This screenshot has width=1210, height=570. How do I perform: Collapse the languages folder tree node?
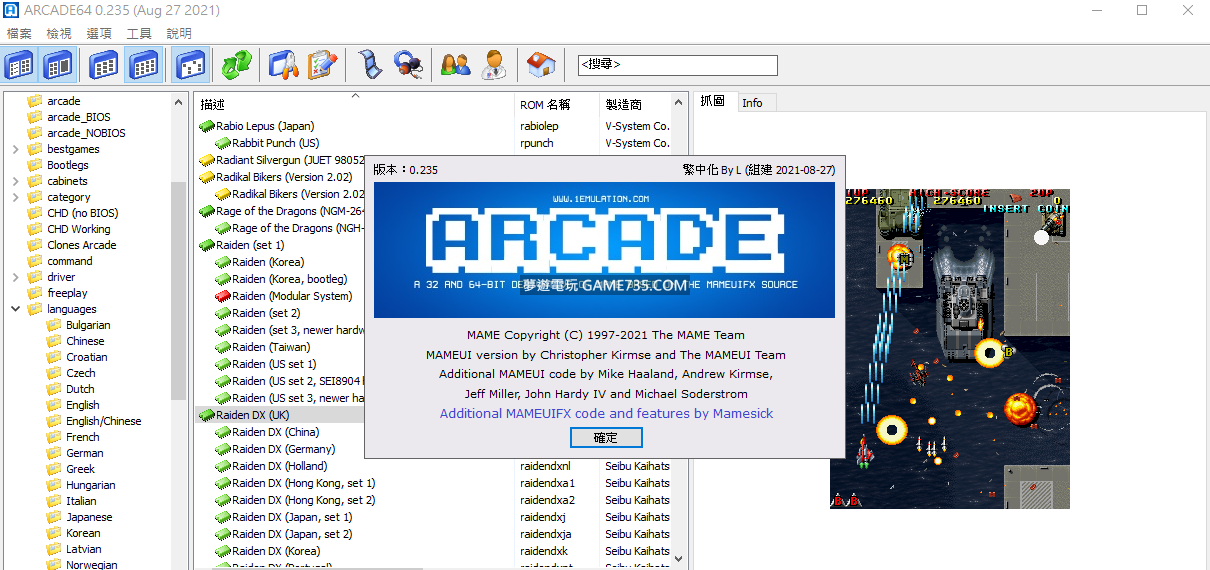pyautogui.click(x=16, y=309)
